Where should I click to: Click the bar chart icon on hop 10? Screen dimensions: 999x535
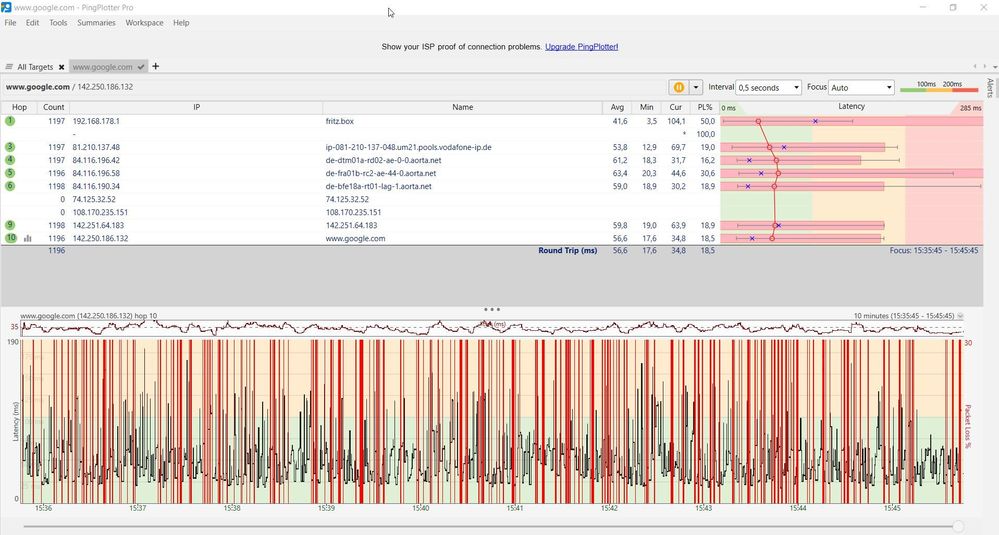click(x=28, y=238)
